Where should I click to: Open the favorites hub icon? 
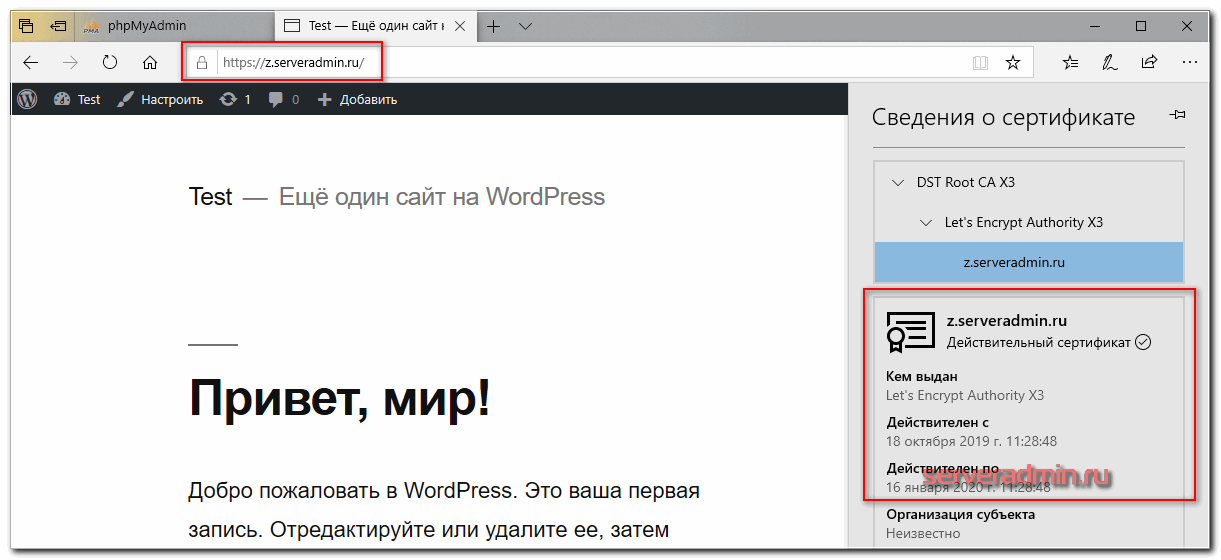[x=1070, y=62]
